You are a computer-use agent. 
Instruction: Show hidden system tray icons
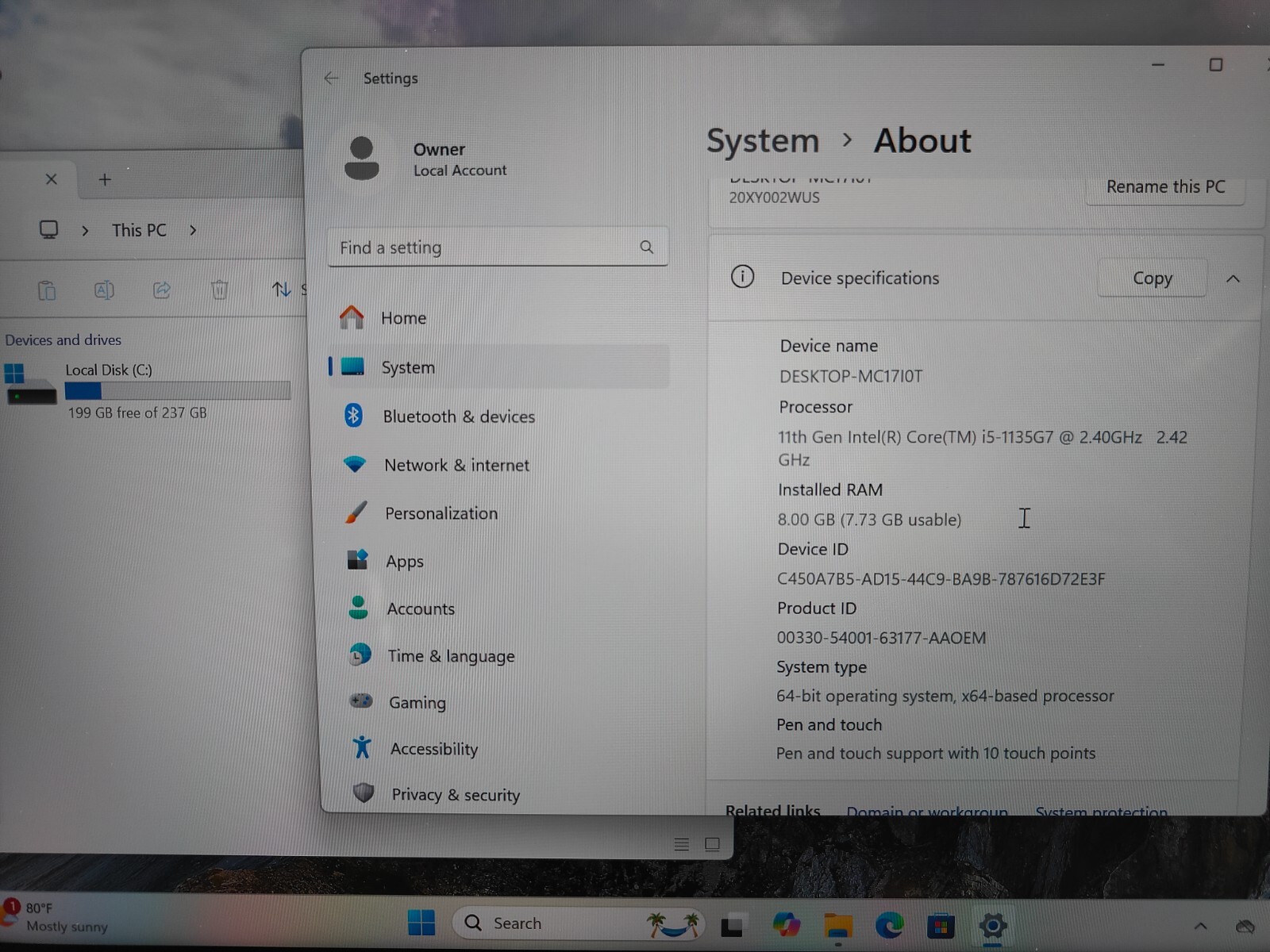[x=1200, y=926]
